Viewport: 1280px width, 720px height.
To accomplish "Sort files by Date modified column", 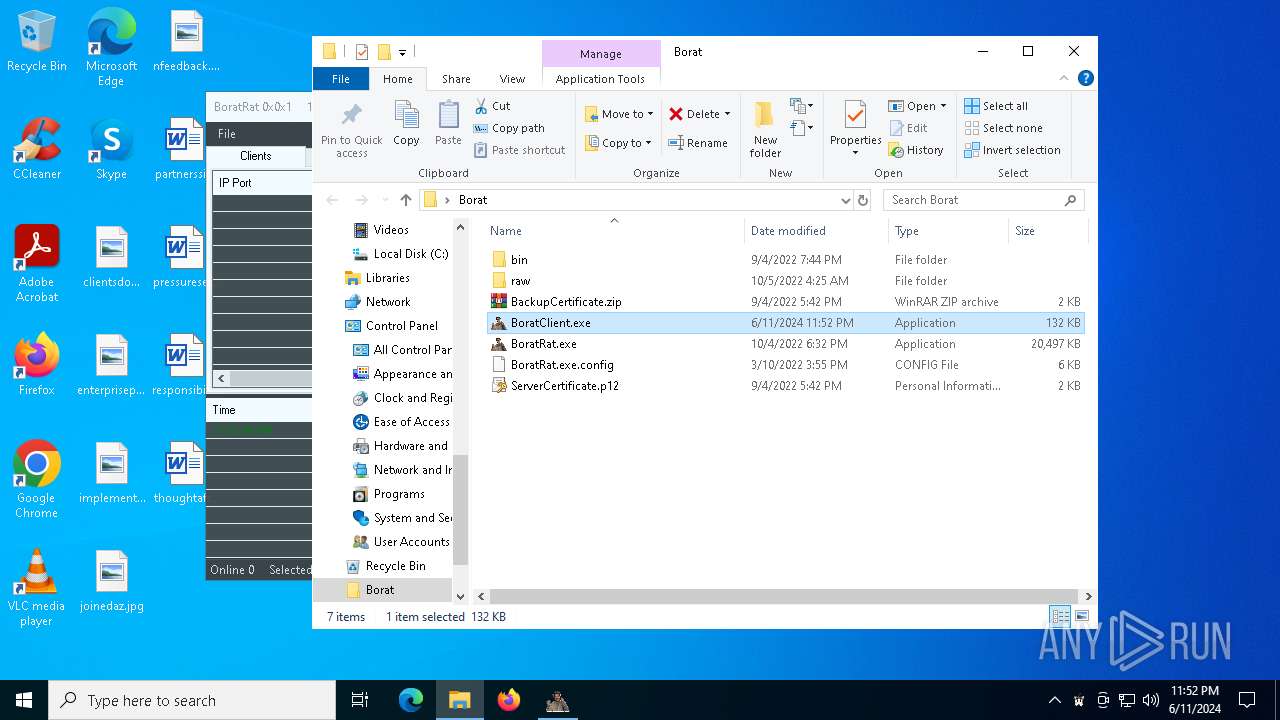I will pos(815,231).
